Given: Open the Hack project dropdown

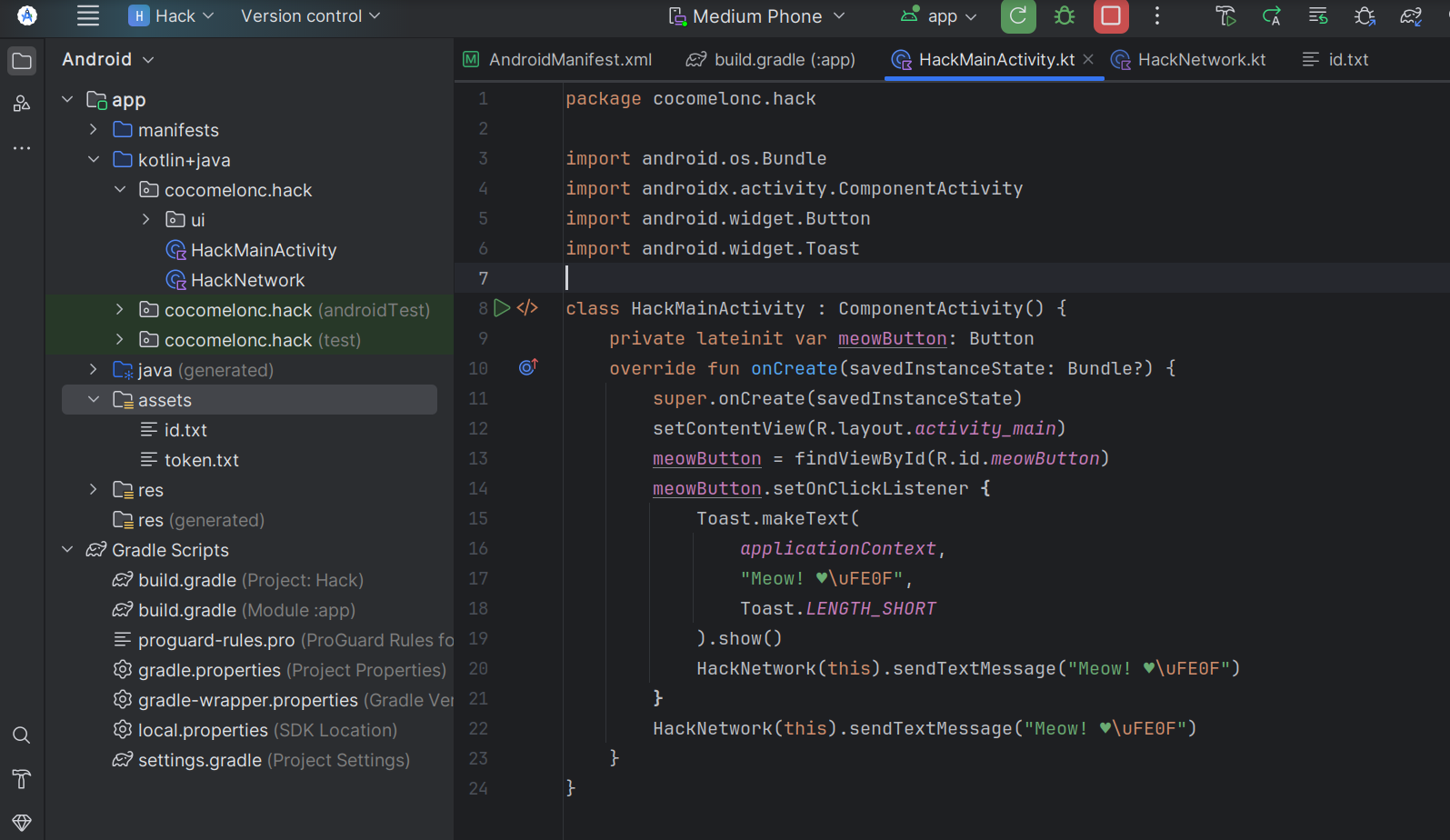Looking at the screenshot, I should click(172, 15).
